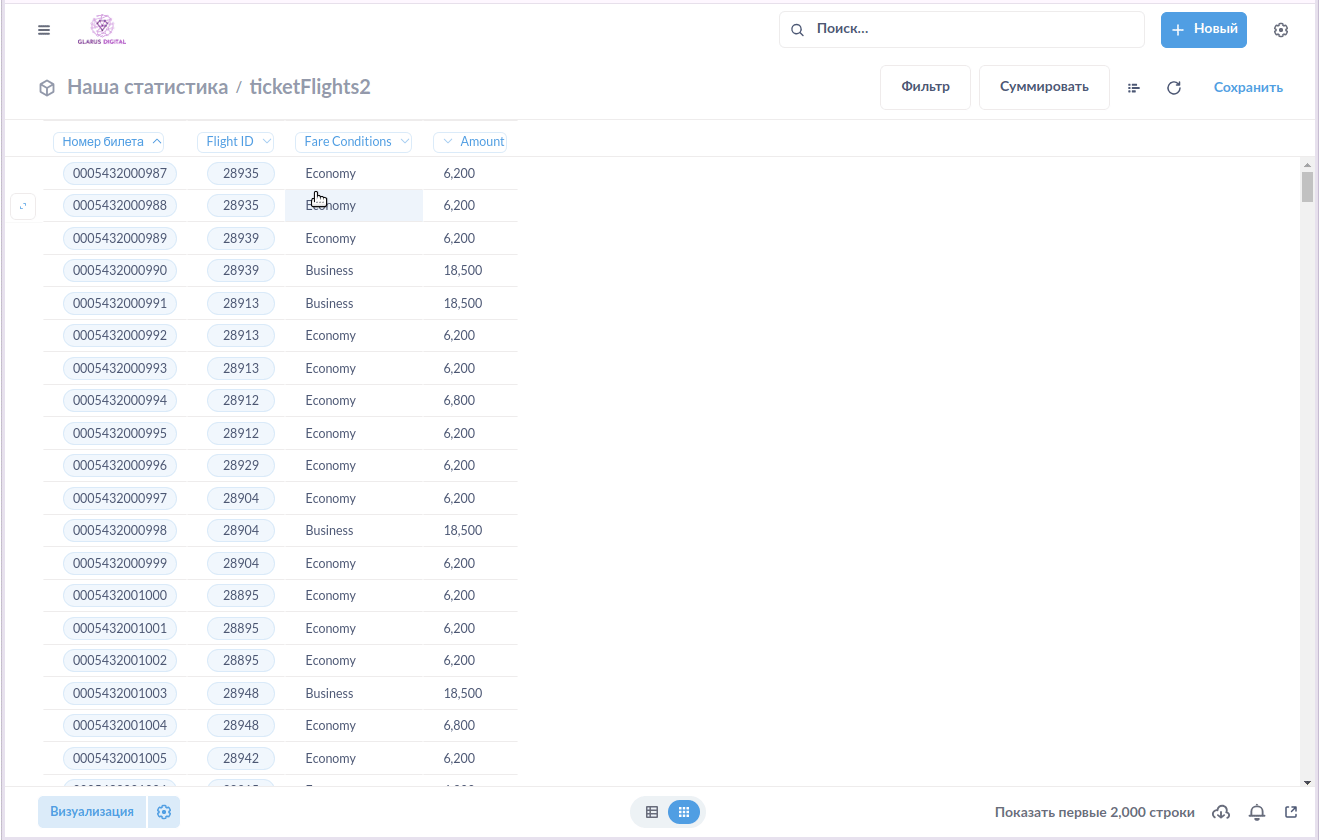The width and height of the screenshot is (1319, 840).
Task: Open the Номер билета column header menu
Action: pos(109,142)
